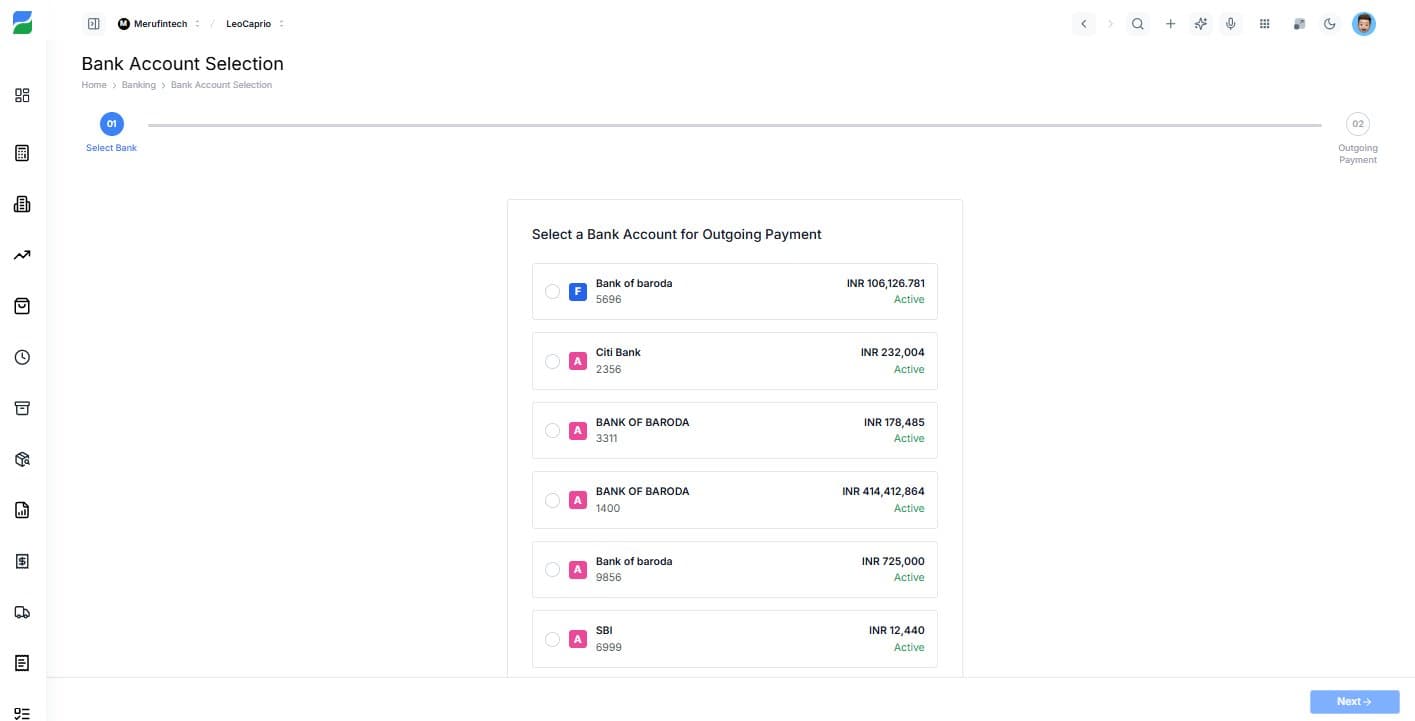Open the profile avatar in top bar

(x=1363, y=23)
